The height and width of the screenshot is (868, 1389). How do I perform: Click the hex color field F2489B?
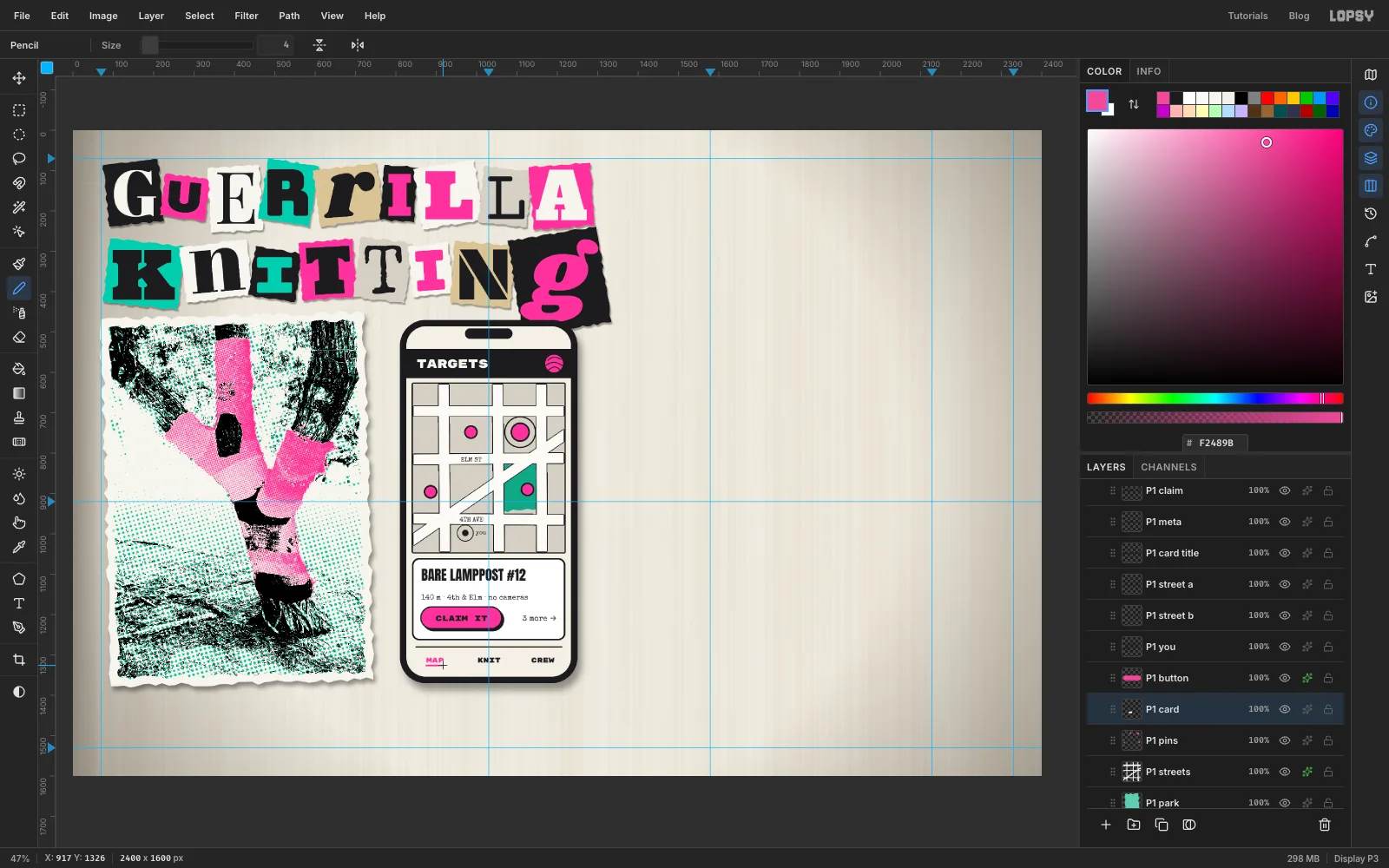click(x=1215, y=443)
